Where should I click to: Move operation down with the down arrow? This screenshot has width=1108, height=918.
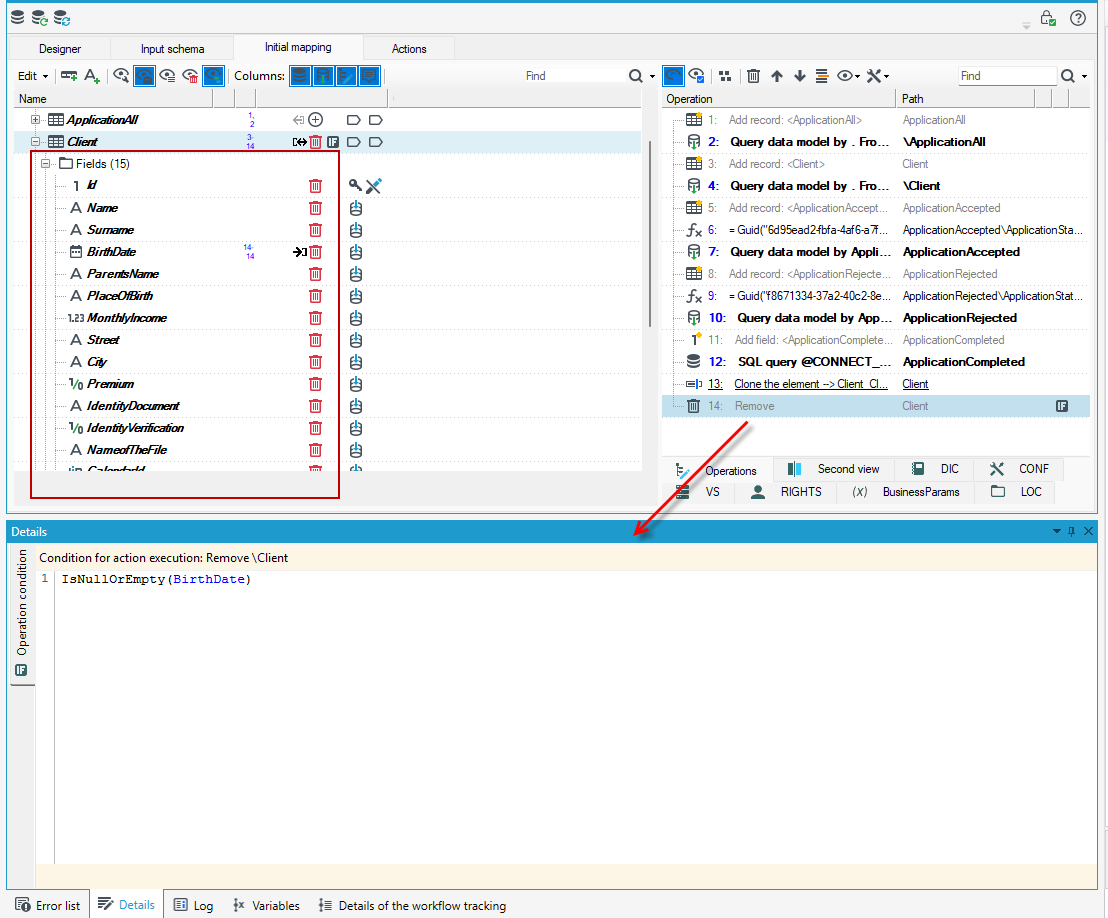[x=800, y=76]
